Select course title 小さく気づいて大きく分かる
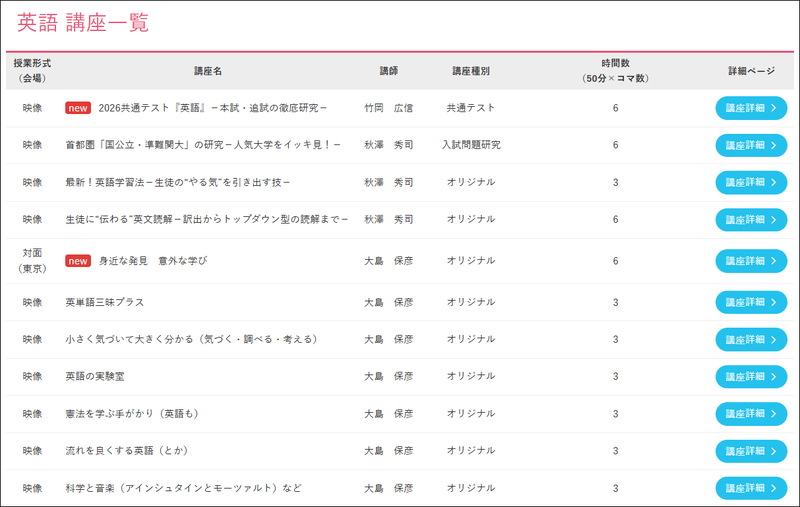 point(192,340)
